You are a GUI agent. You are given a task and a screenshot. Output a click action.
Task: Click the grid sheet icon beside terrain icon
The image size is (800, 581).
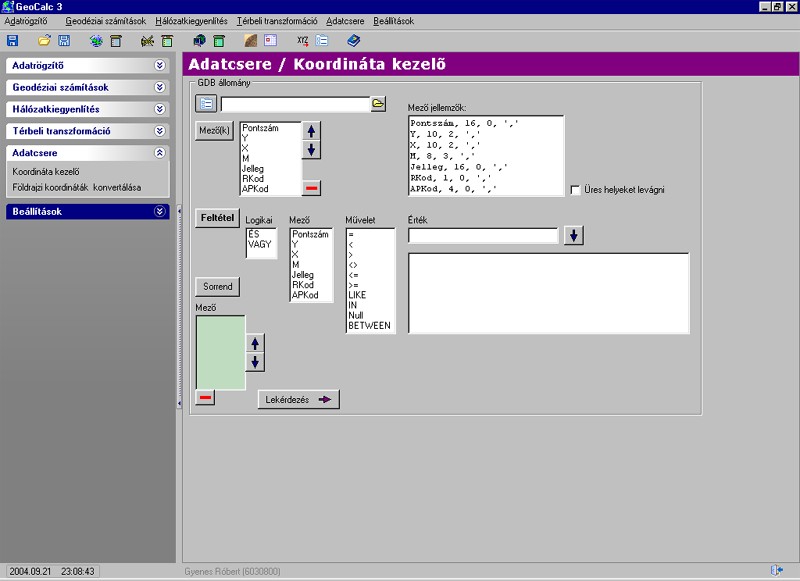270,40
